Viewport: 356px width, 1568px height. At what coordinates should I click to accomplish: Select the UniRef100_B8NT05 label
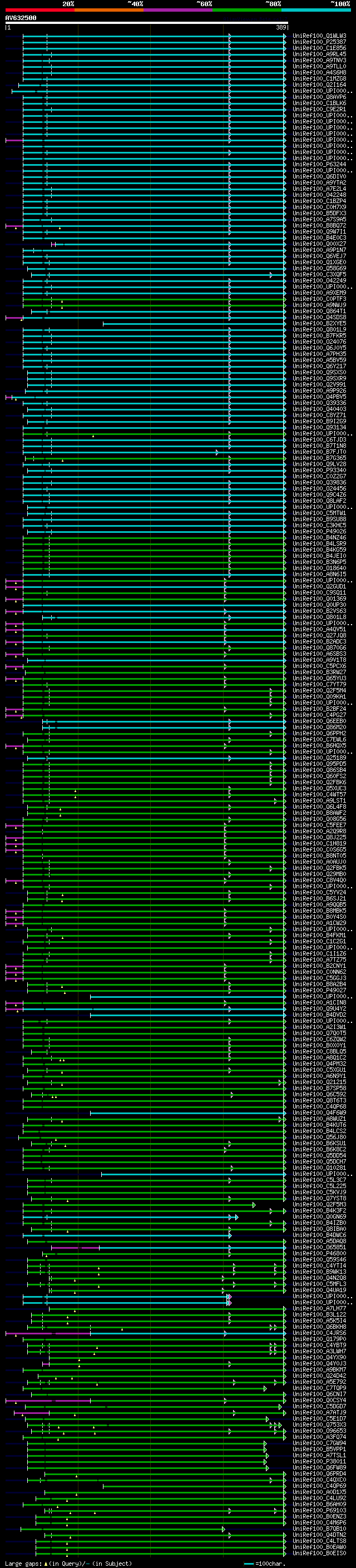(x=319, y=856)
